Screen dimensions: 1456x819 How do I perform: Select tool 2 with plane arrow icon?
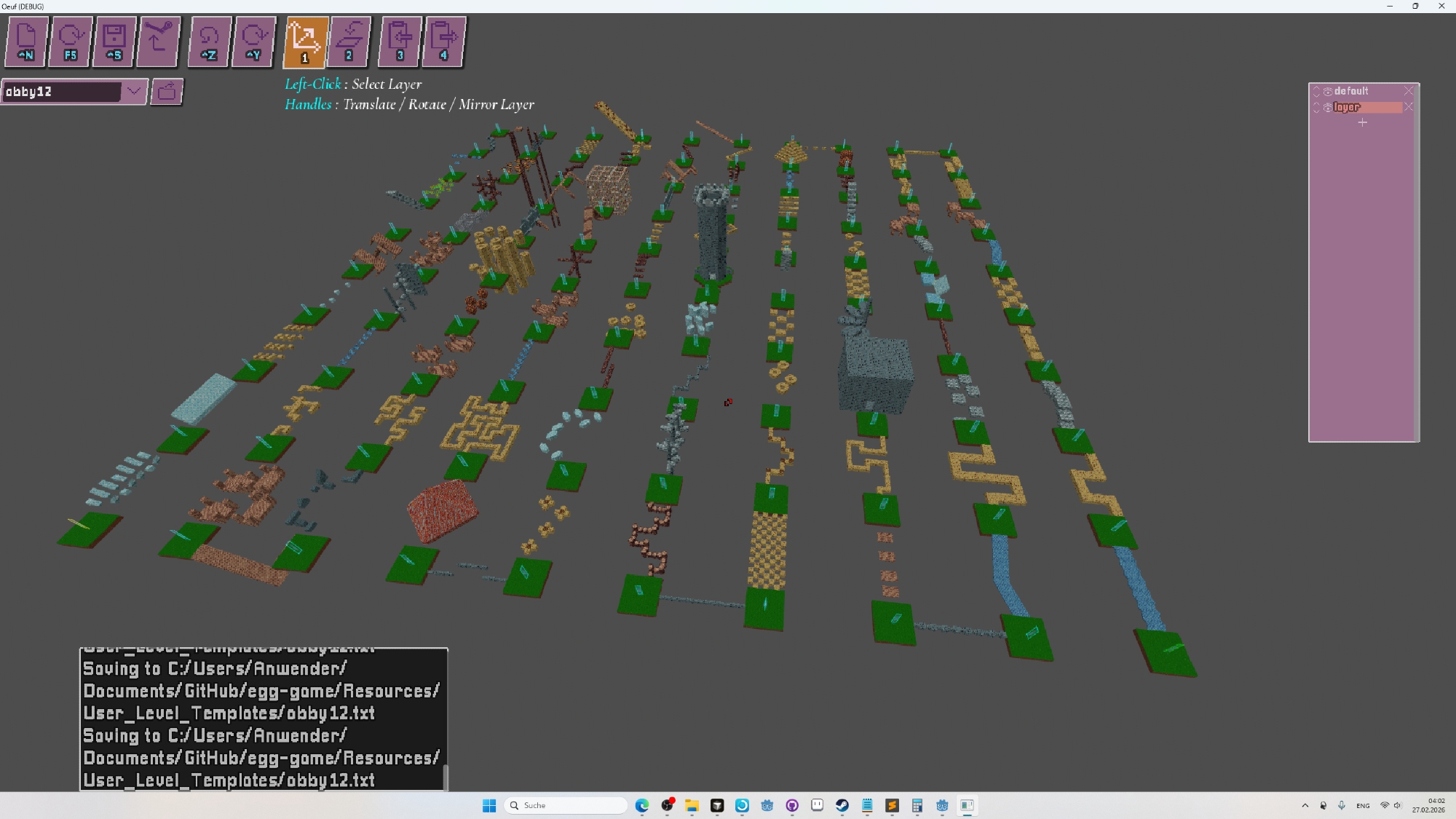(x=349, y=41)
